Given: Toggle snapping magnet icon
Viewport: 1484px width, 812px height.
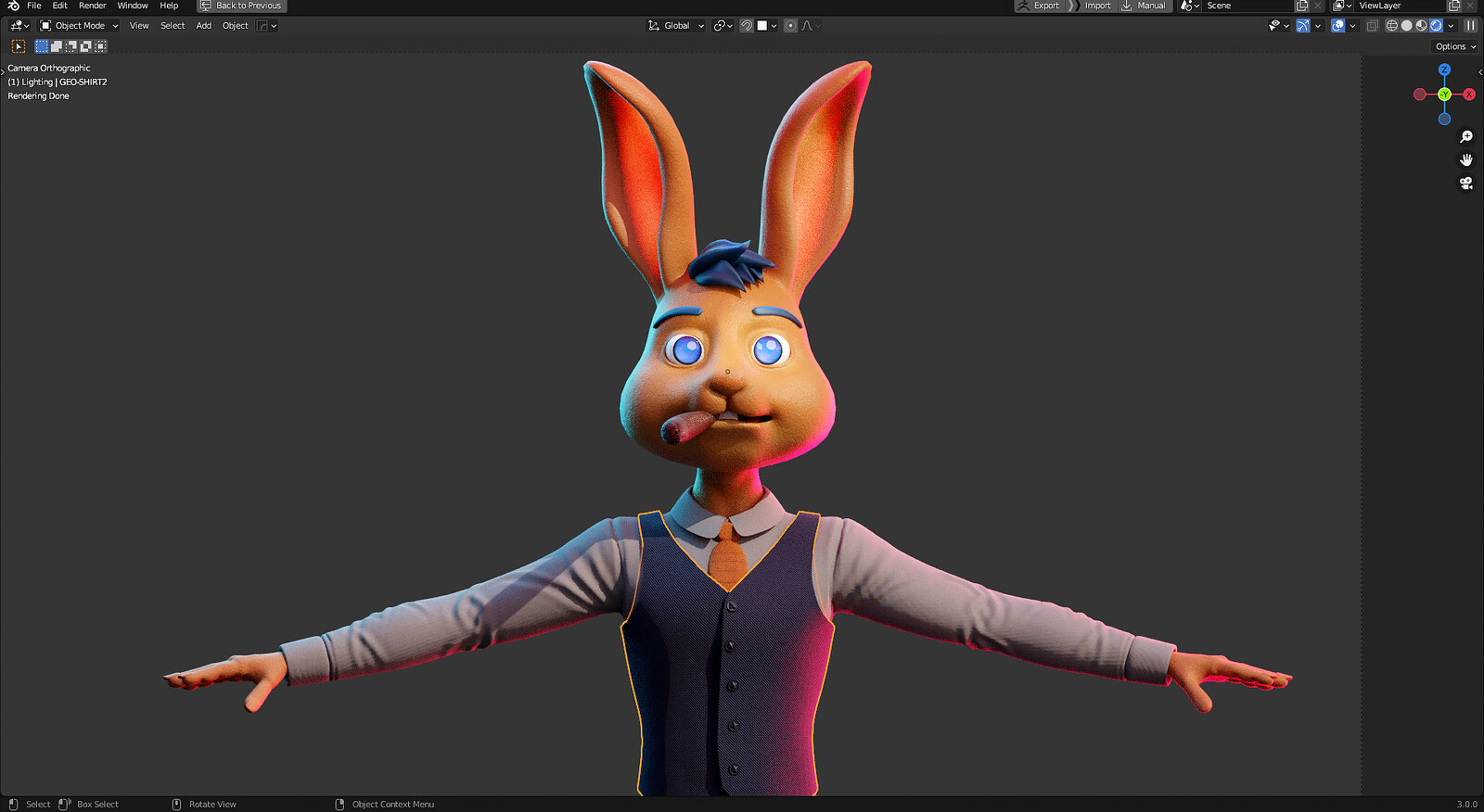Looking at the screenshot, I should [747, 26].
